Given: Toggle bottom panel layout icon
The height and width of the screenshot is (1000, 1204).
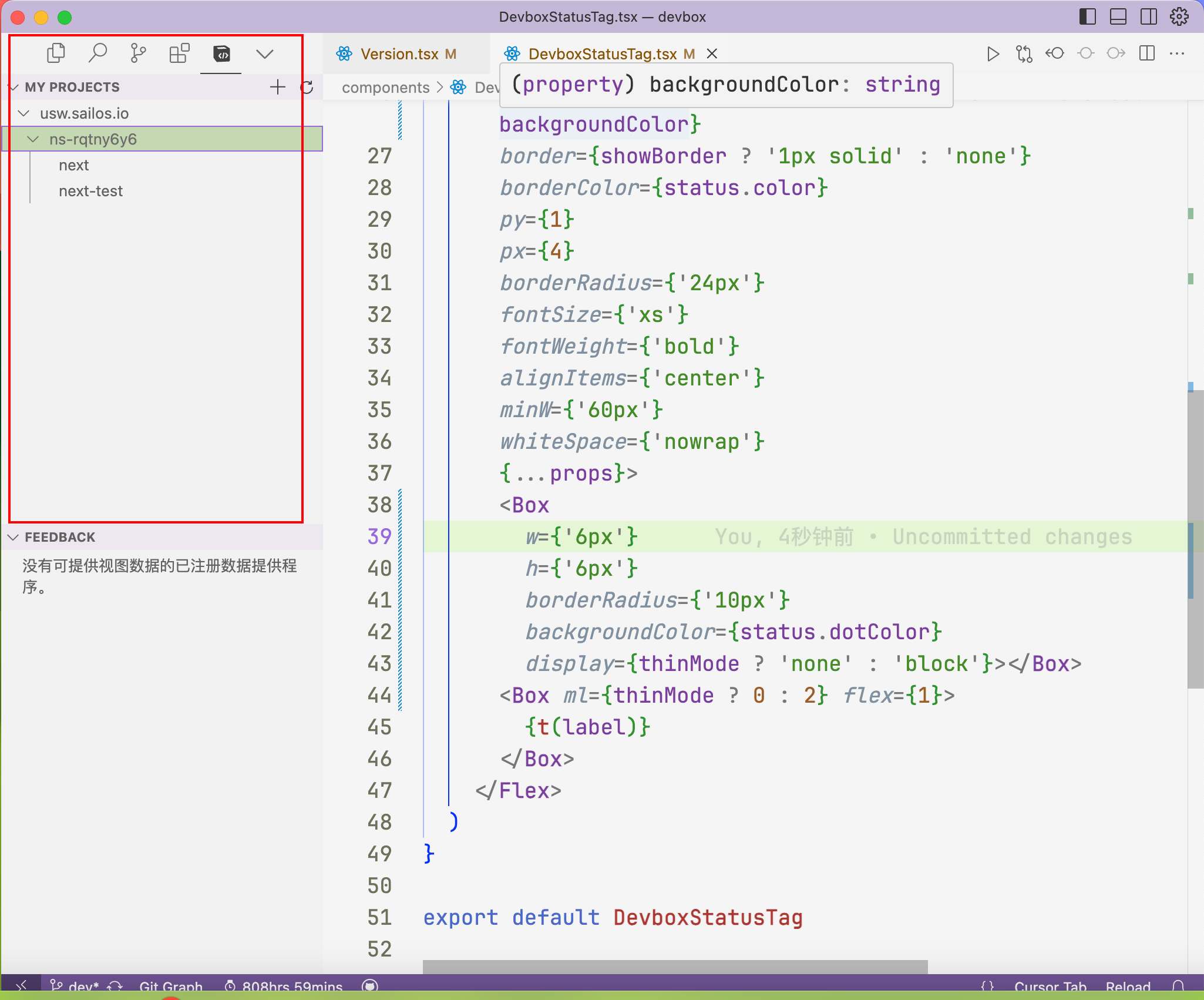Looking at the screenshot, I should click(x=1118, y=16).
